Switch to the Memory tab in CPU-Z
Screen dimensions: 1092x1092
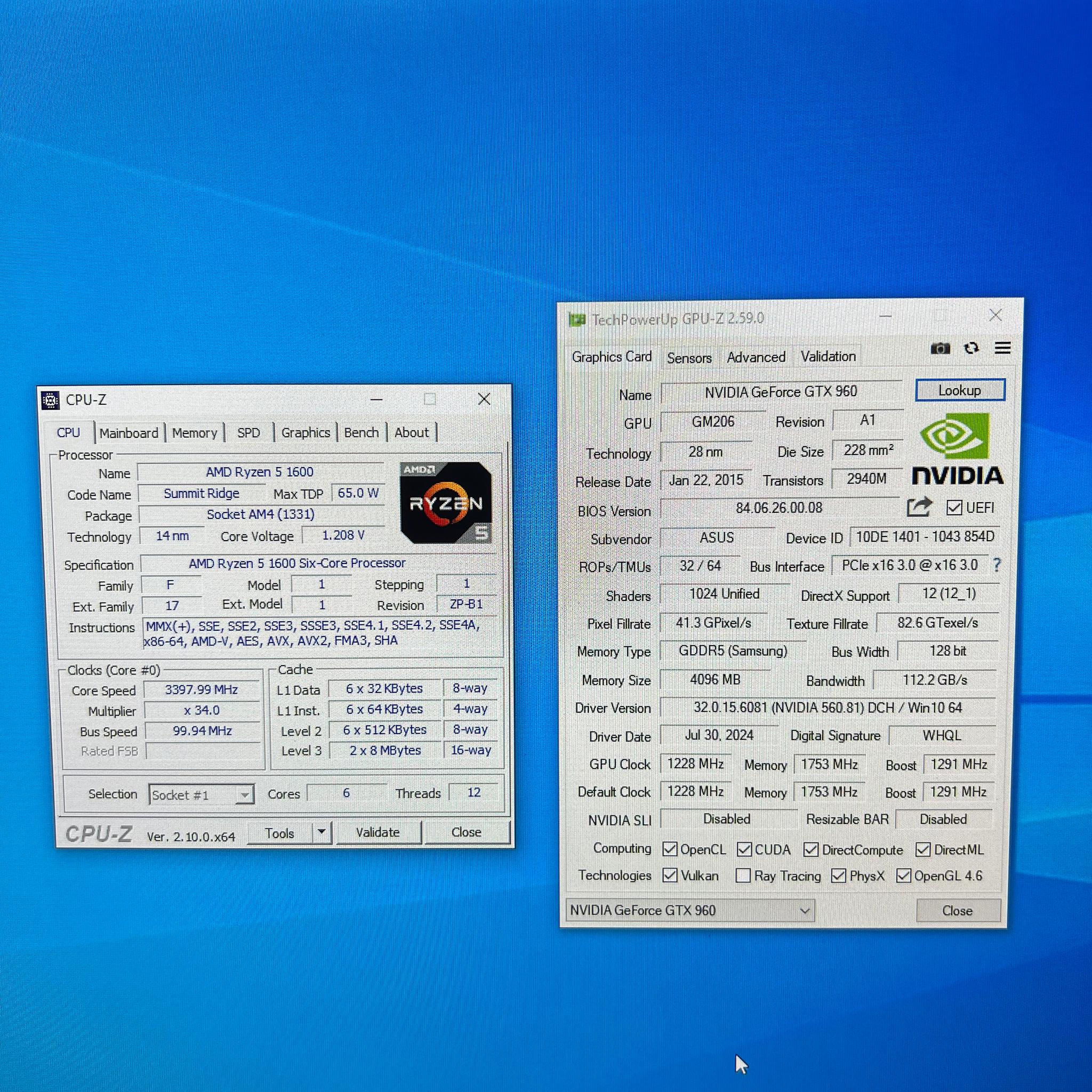pyautogui.click(x=195, y=433)
